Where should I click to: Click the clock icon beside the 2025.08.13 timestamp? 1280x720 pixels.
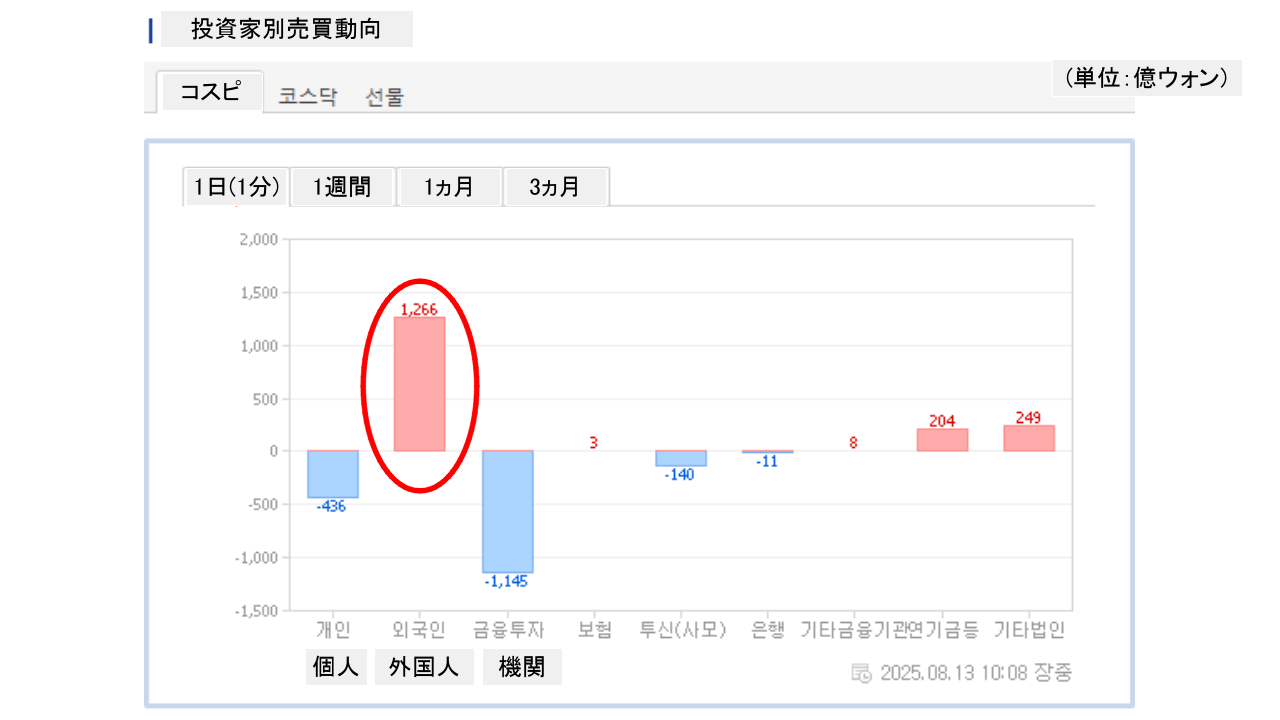pos(861,673)
